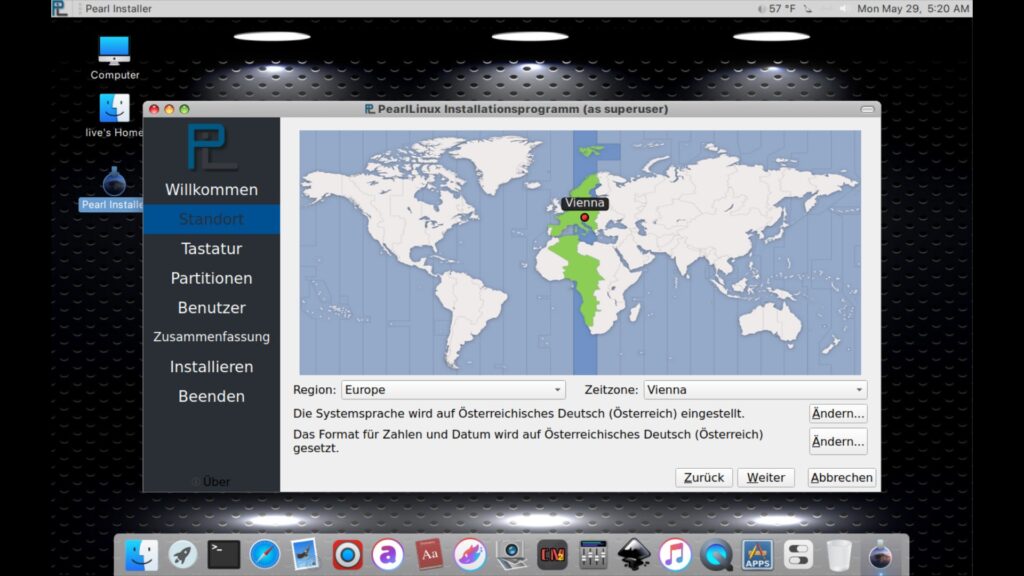This screenshot has height=576, width=1024.
Task: Open the toggle-switches settings dock icon
Action: tap(798, 555)
